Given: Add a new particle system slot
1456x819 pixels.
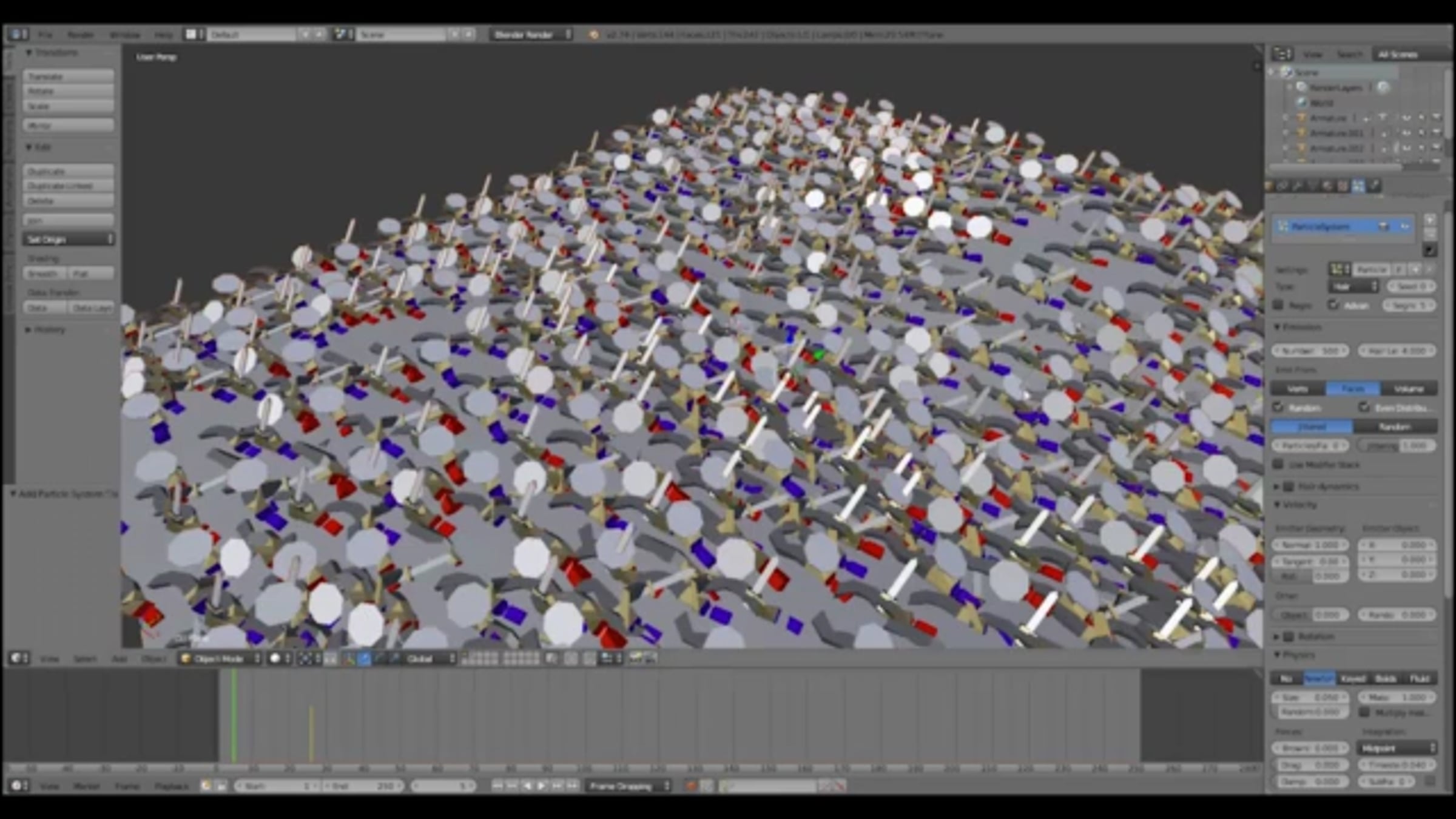Looking at the screenshot, I should (1430, 220).
